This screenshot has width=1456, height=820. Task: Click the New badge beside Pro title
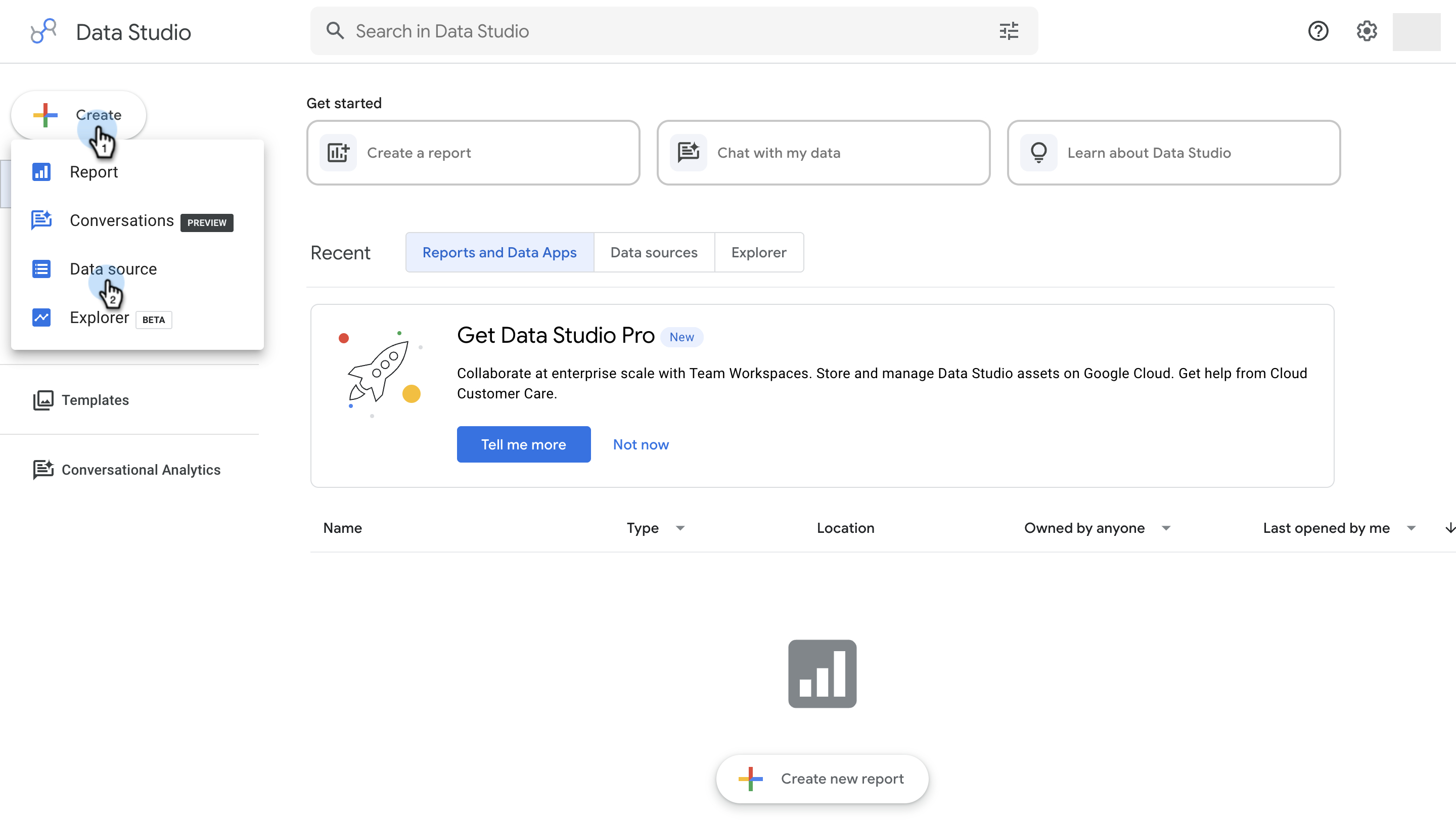[681, 337]
